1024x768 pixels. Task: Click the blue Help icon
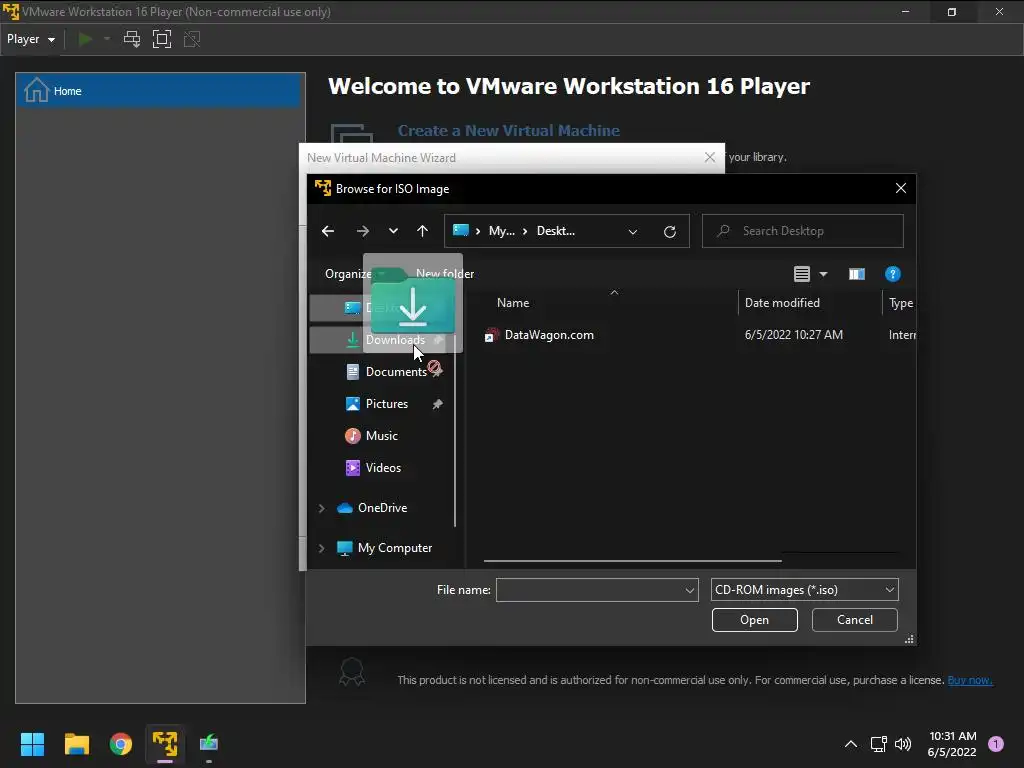point(892,274)
